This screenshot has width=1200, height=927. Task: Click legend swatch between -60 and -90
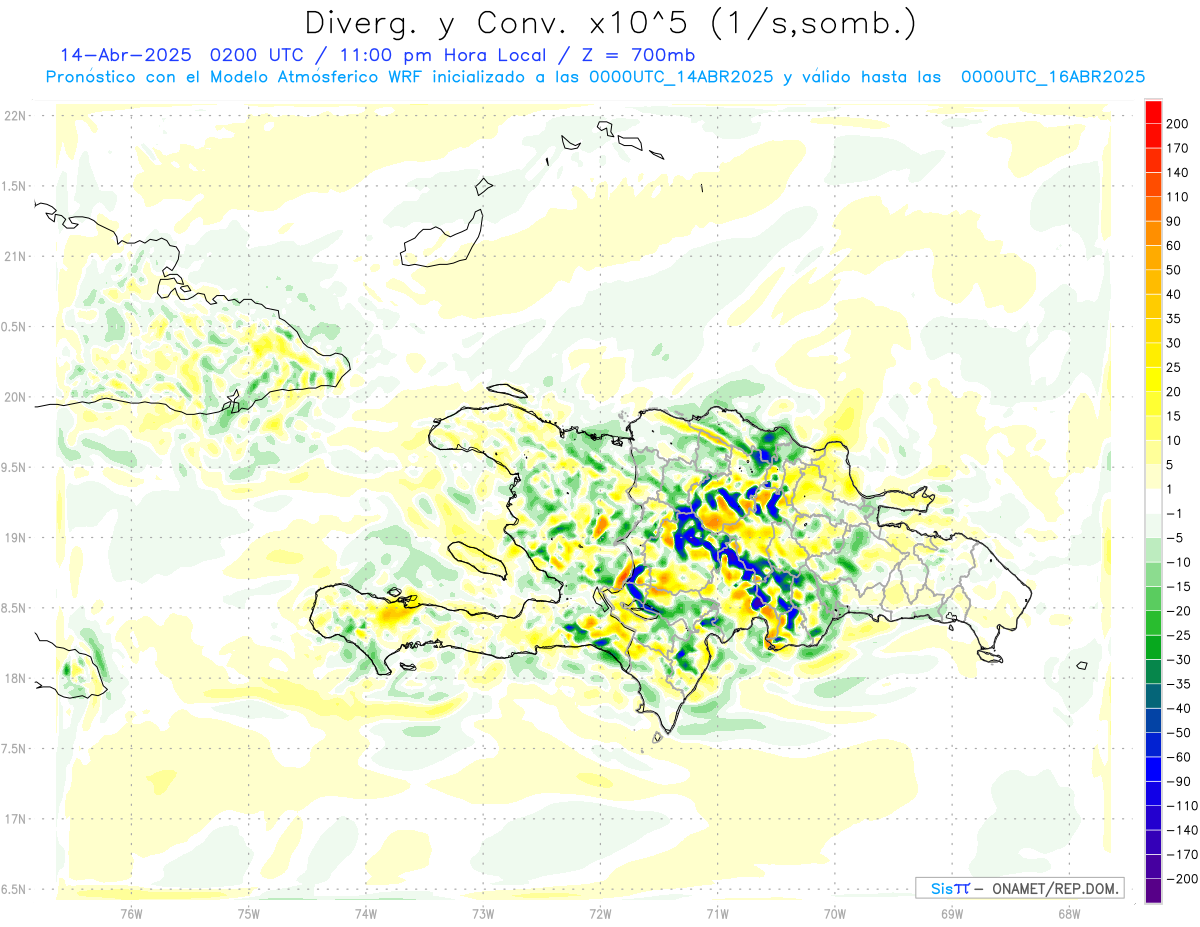pyautogui.click(x=1154, y=769)
